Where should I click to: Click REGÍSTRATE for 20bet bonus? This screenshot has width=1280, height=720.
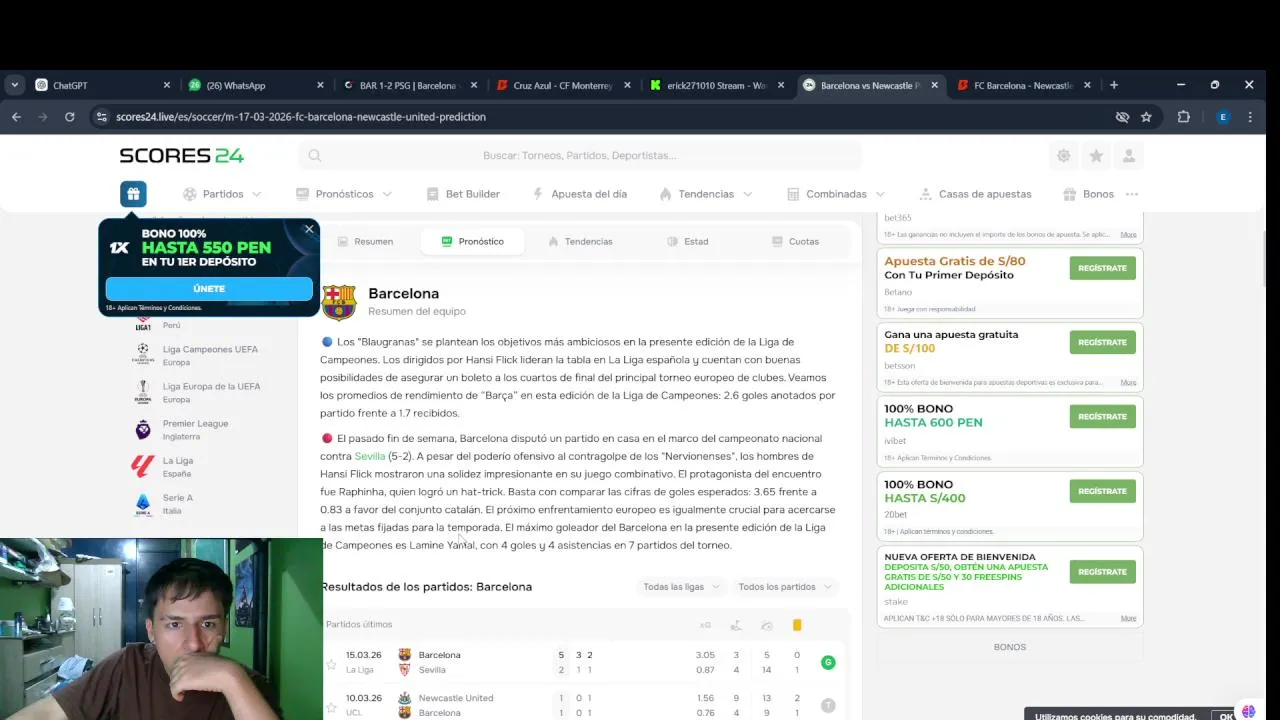tap(1102, 491)
